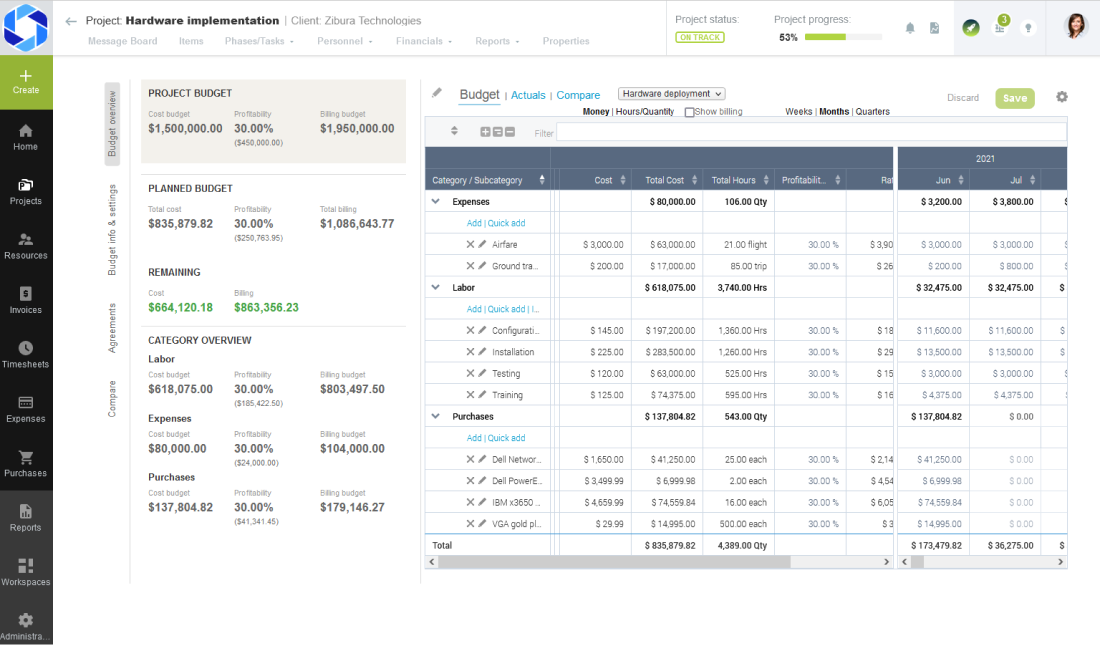Click the green rocket icon in the top bar

coord(970,28)
